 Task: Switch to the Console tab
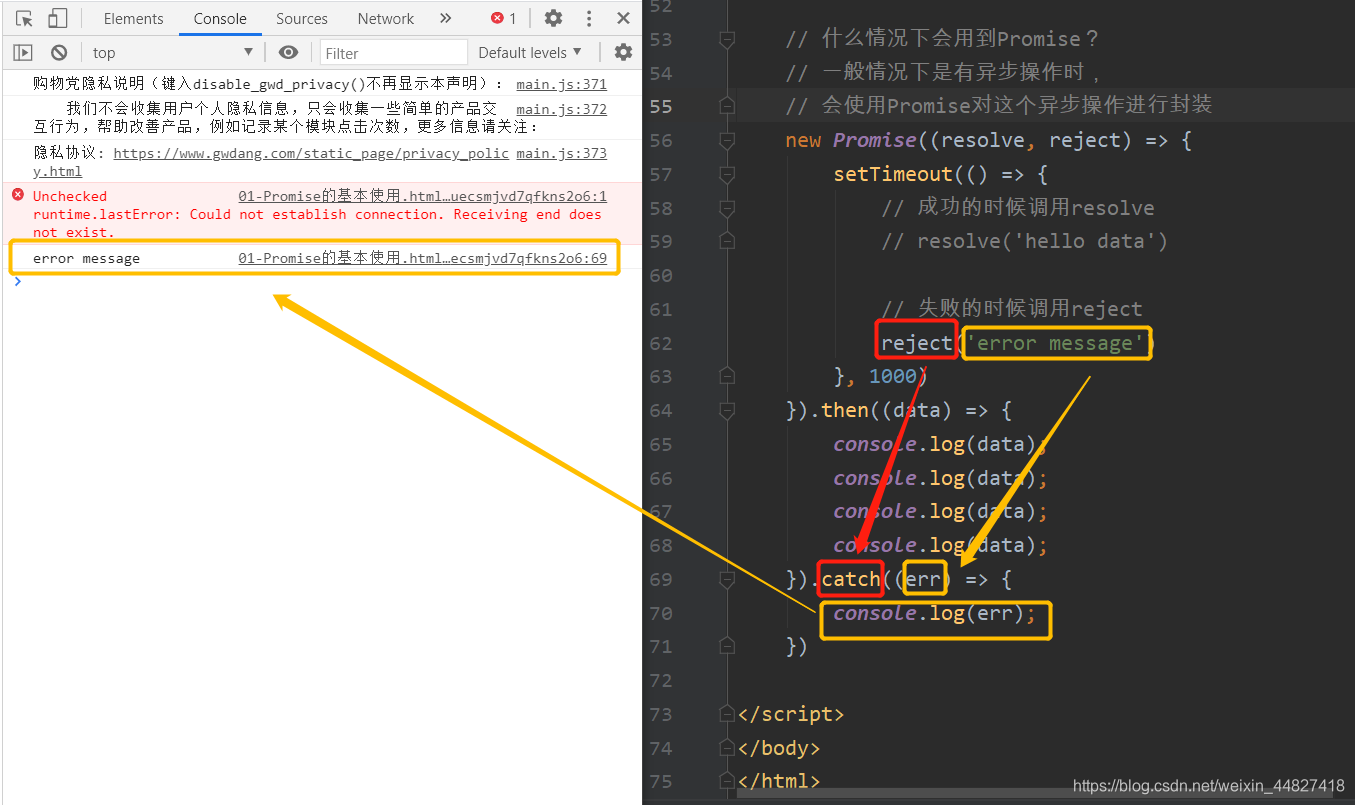[220, 18]
